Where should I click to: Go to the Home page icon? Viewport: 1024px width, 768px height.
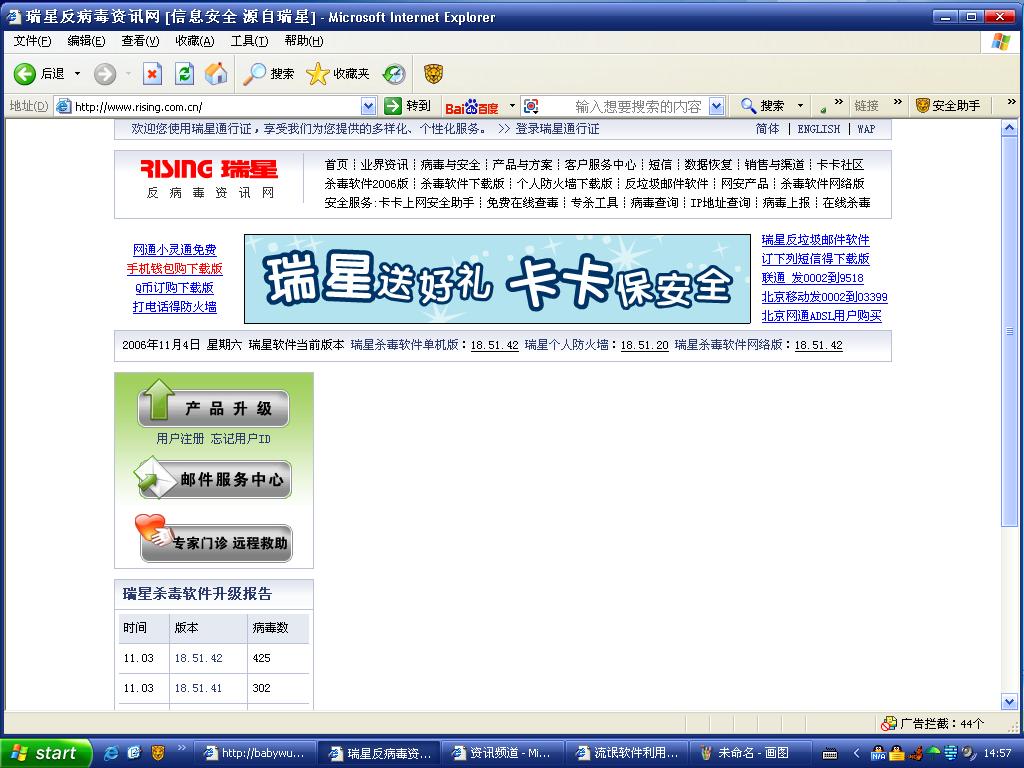[216, 74]
